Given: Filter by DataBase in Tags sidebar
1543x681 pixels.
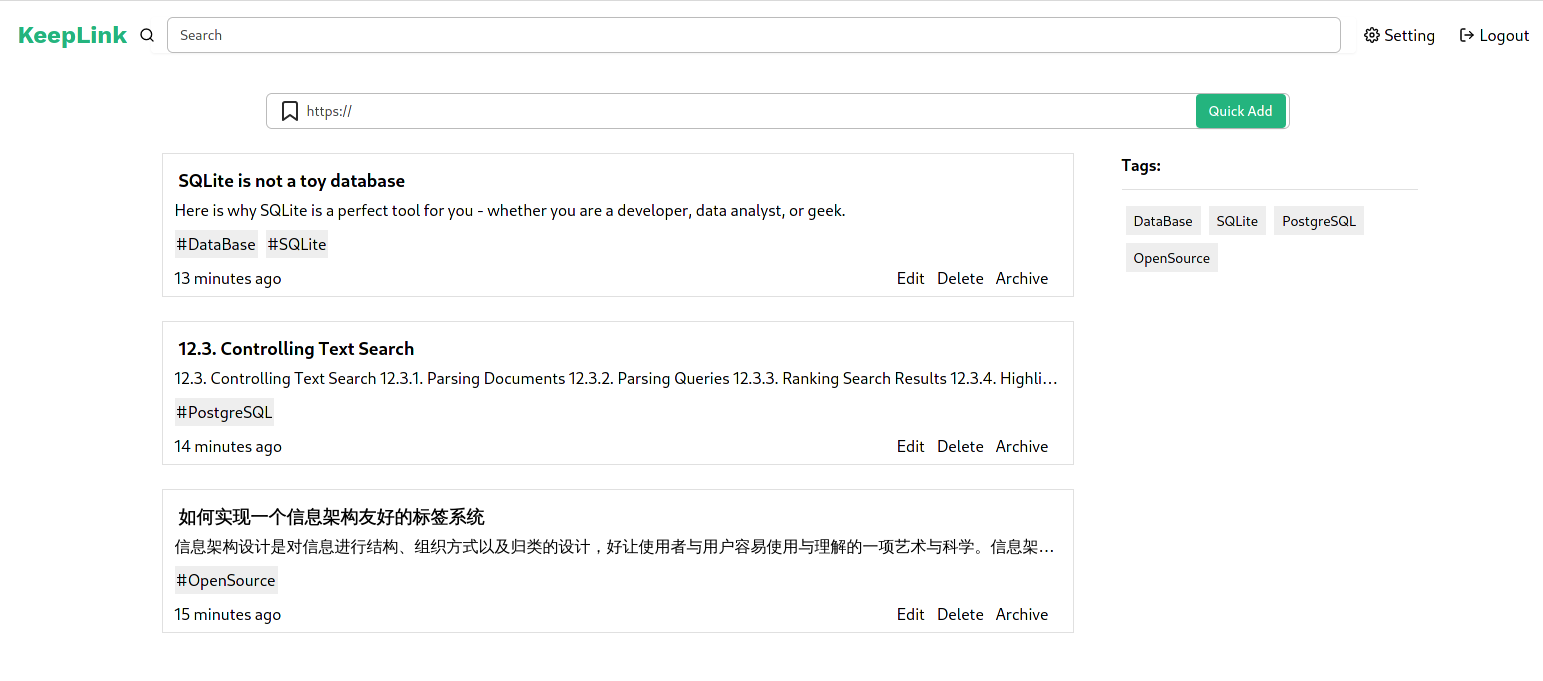Looking at the screenshot, I should [1163, 221].
